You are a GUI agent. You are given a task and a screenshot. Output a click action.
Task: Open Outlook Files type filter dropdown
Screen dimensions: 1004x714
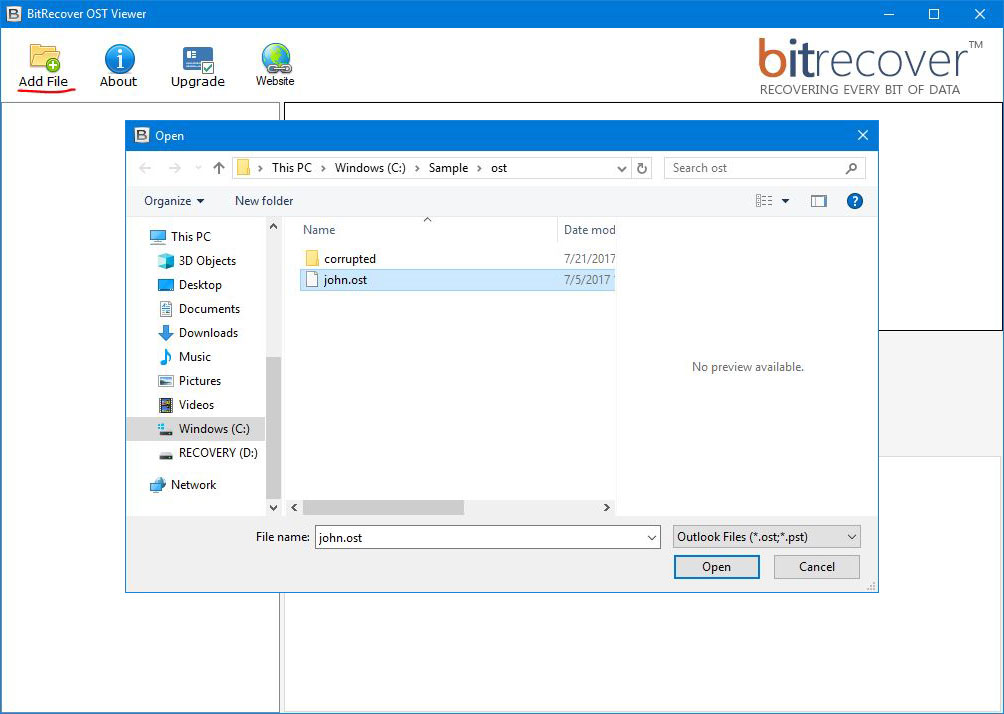(766, 537)
